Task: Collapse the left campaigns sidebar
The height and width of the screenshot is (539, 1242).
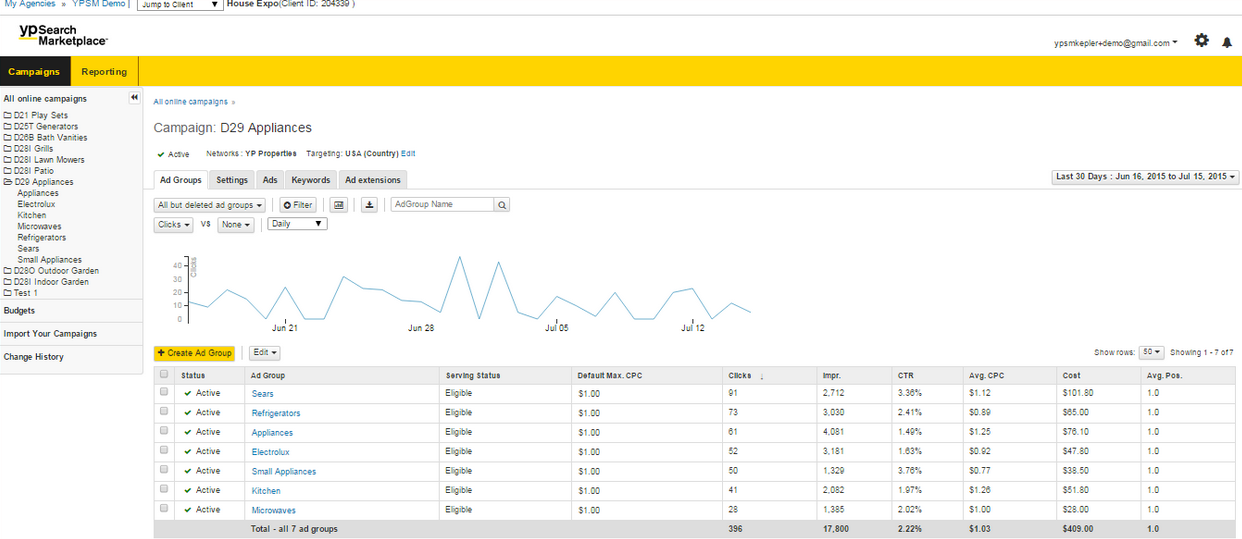Action: (134, 98)
